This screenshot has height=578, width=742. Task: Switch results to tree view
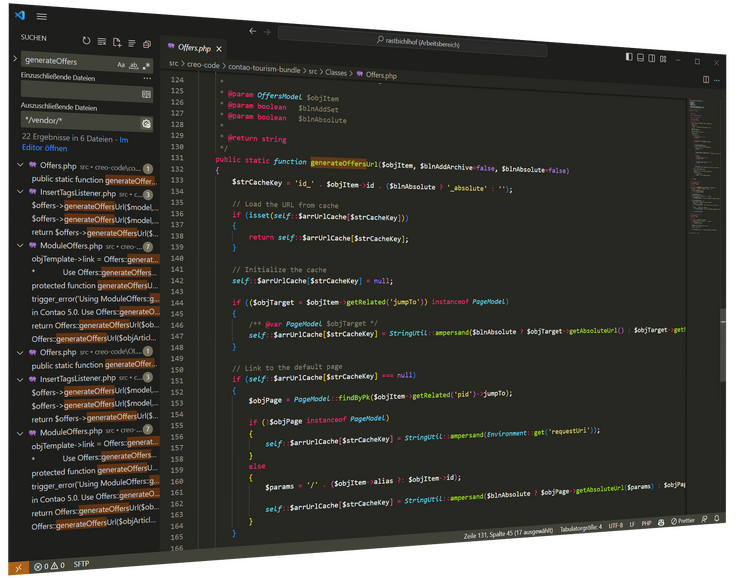click(x=132, y=44)
